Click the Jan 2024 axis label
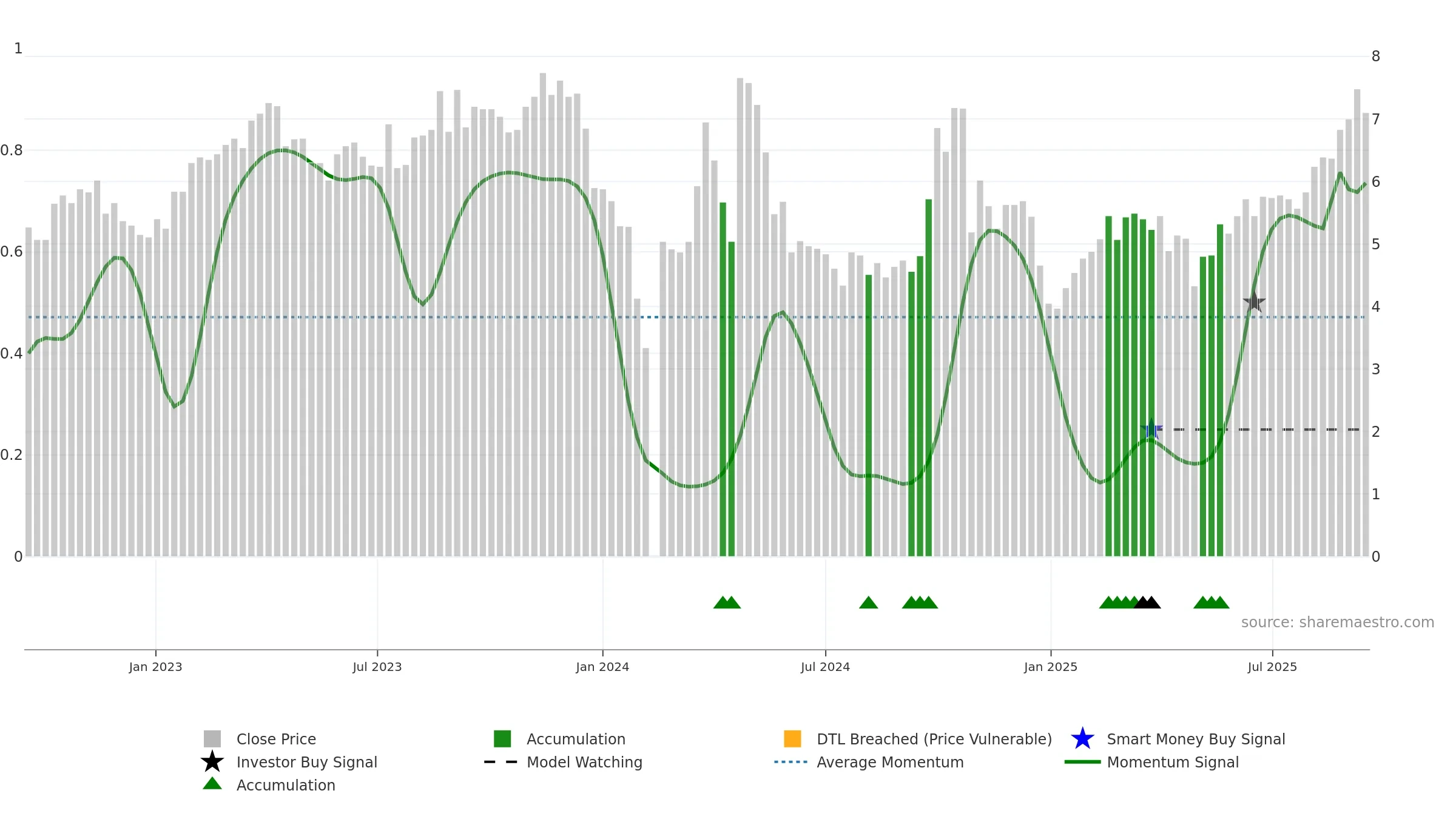The width and height of the screenshot is (1456, 819). [x=602, y=667]
